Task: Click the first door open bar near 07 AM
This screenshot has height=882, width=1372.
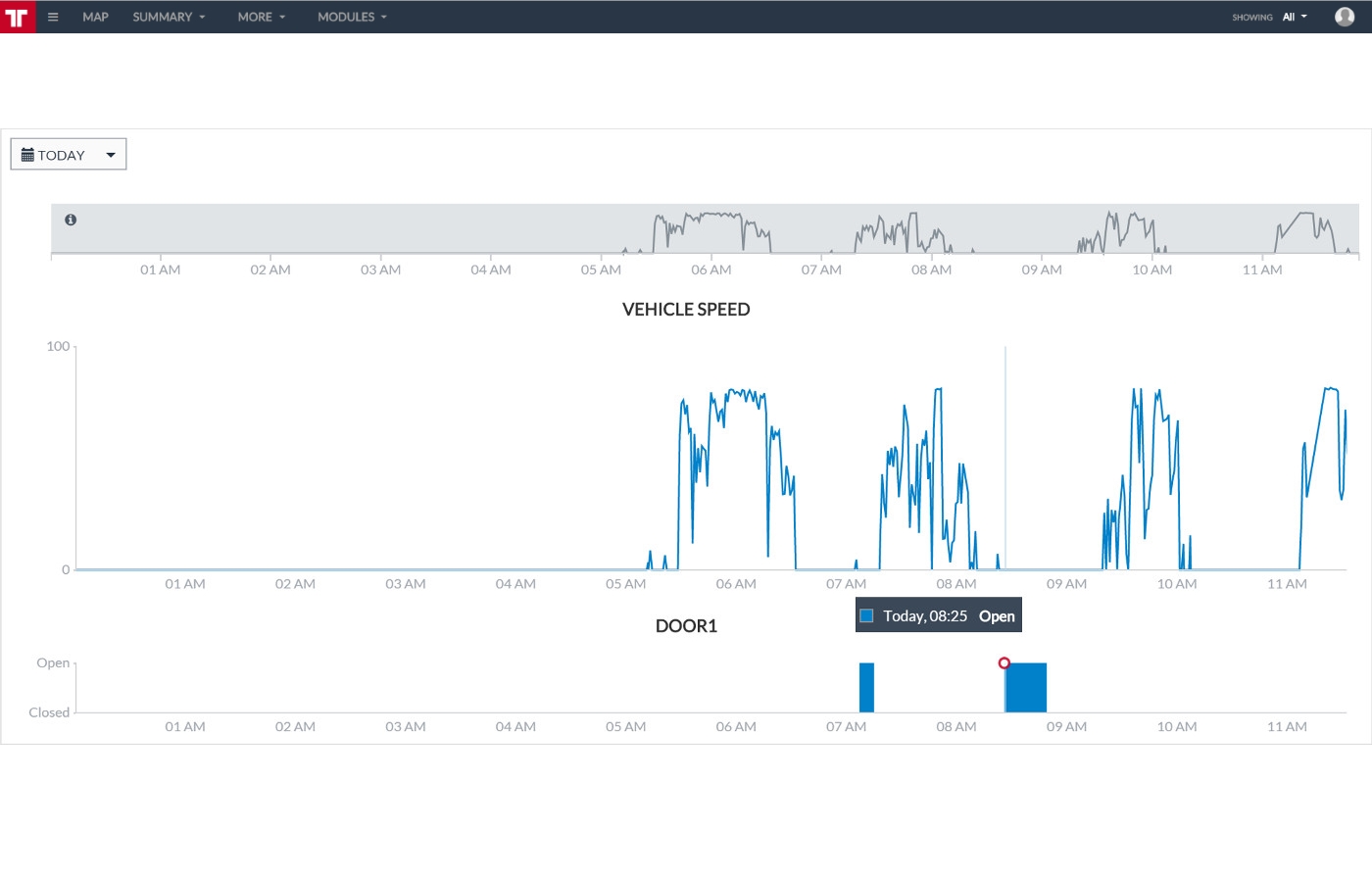Action: click(866, 687)
